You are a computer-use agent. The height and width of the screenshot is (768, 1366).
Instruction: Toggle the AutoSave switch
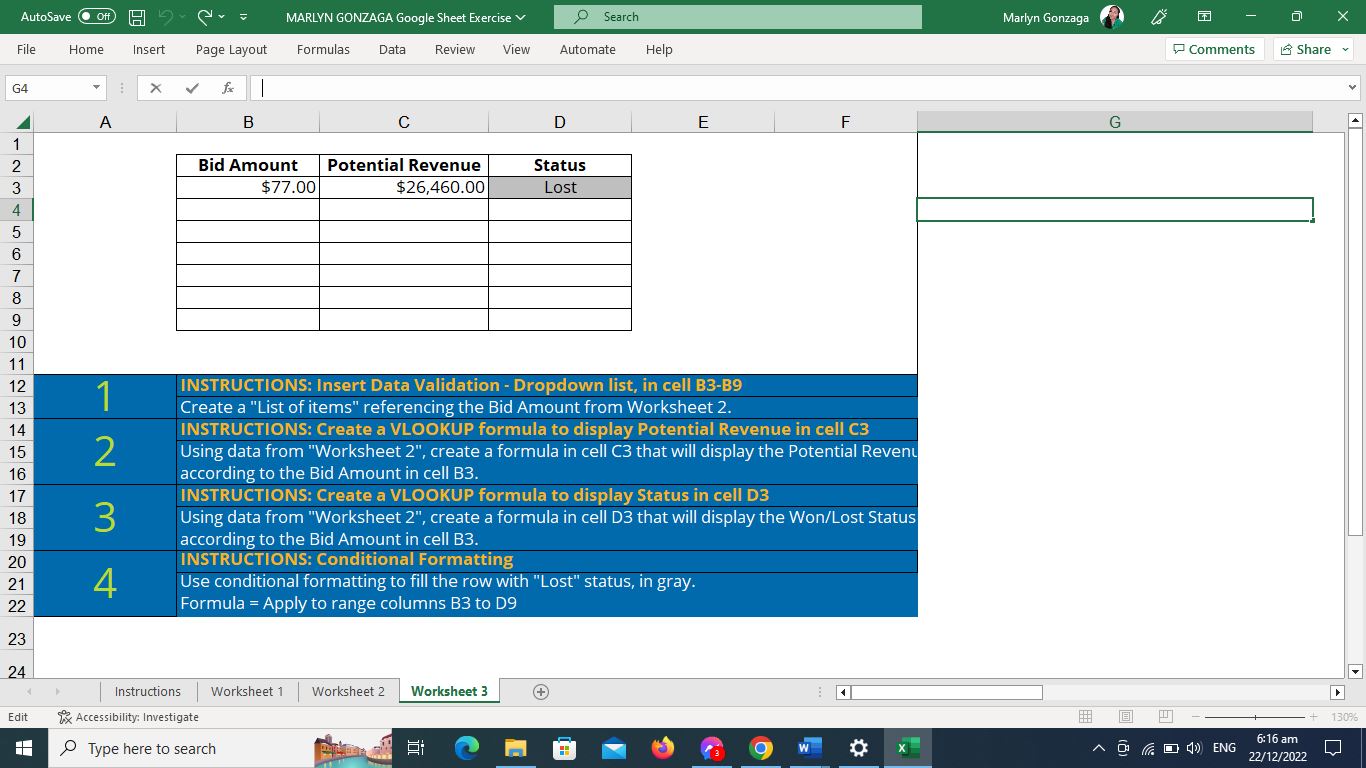click(x=96, y=17)
